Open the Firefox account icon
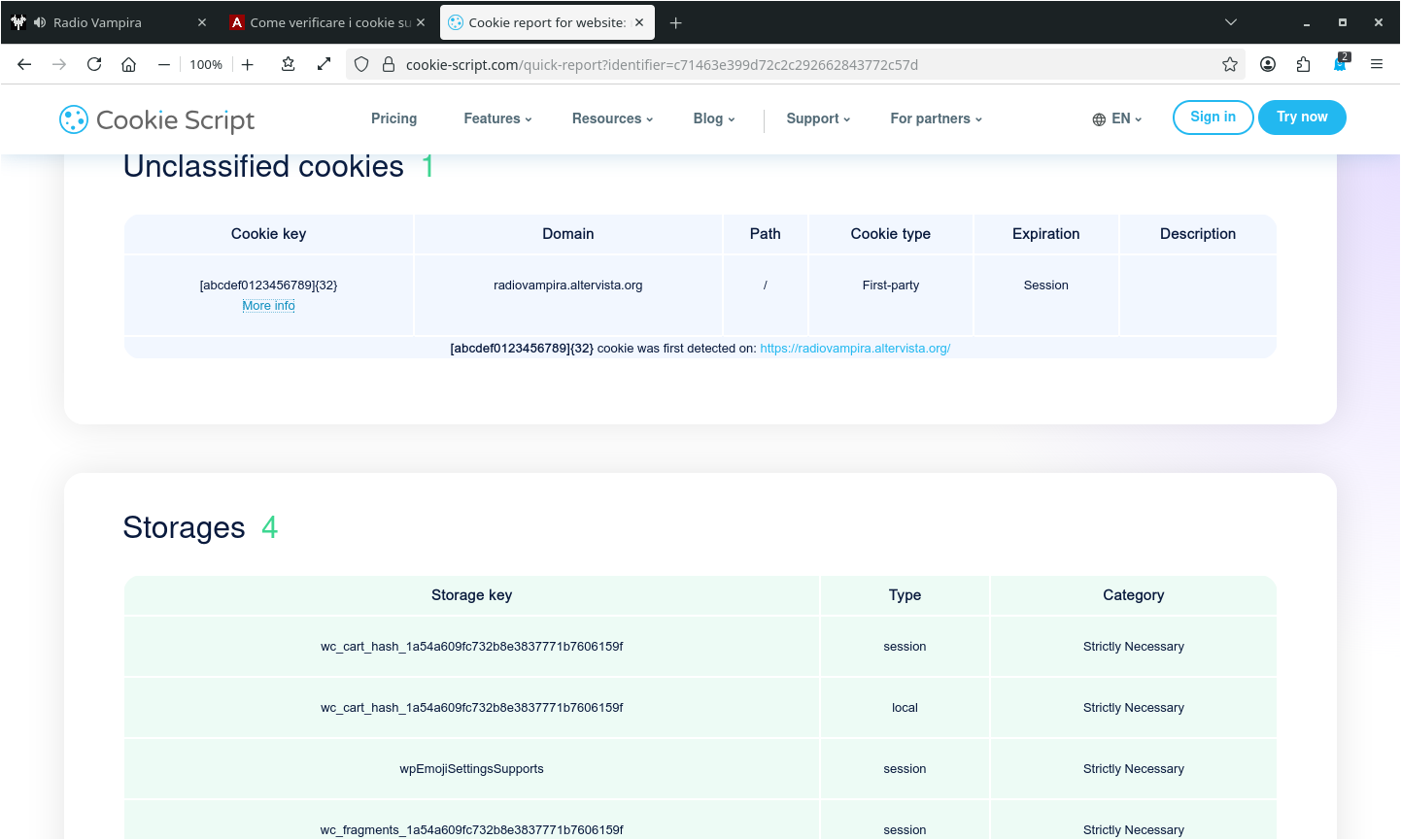This screenshot has height=840, width=1401. 1268,64
